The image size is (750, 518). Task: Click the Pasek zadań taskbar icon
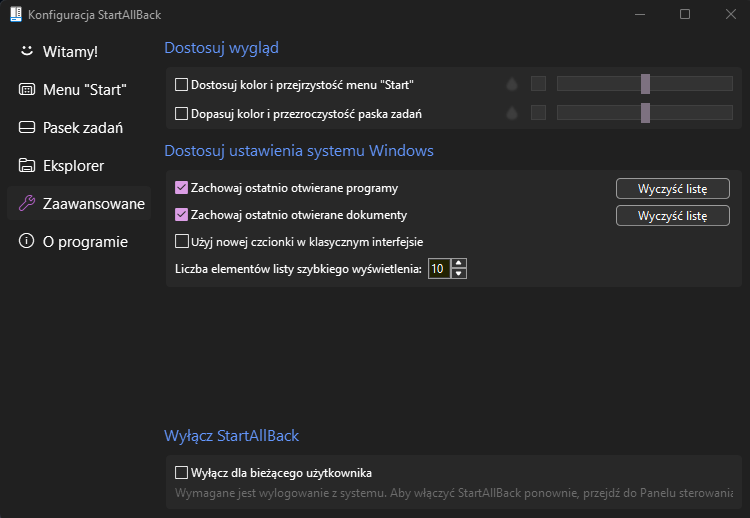tap(27, 127)
